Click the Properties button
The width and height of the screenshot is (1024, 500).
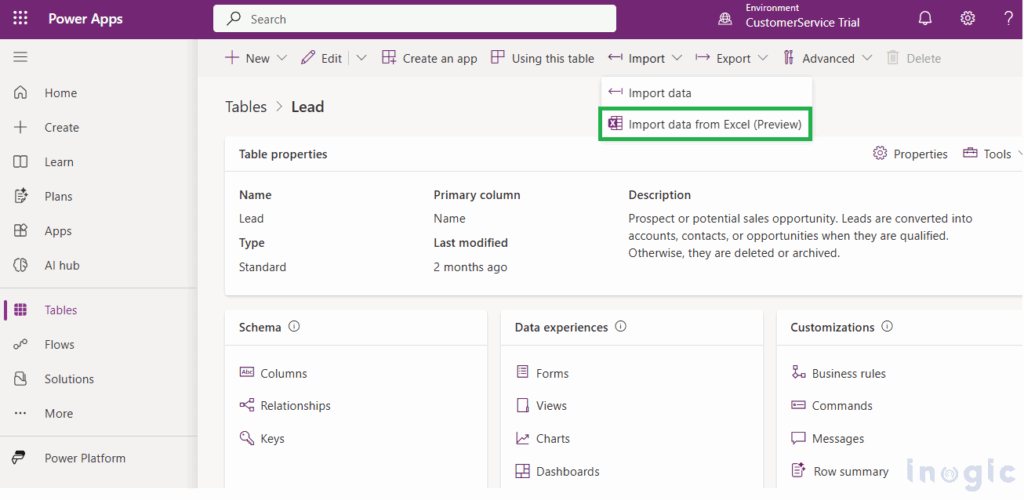910,154
